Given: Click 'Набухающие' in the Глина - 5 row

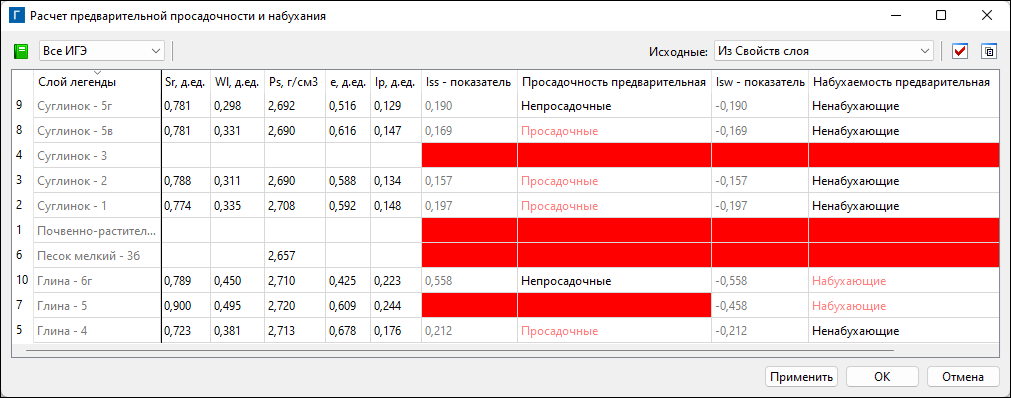Looking at the screenshot, I should click(x=849, y=306).
